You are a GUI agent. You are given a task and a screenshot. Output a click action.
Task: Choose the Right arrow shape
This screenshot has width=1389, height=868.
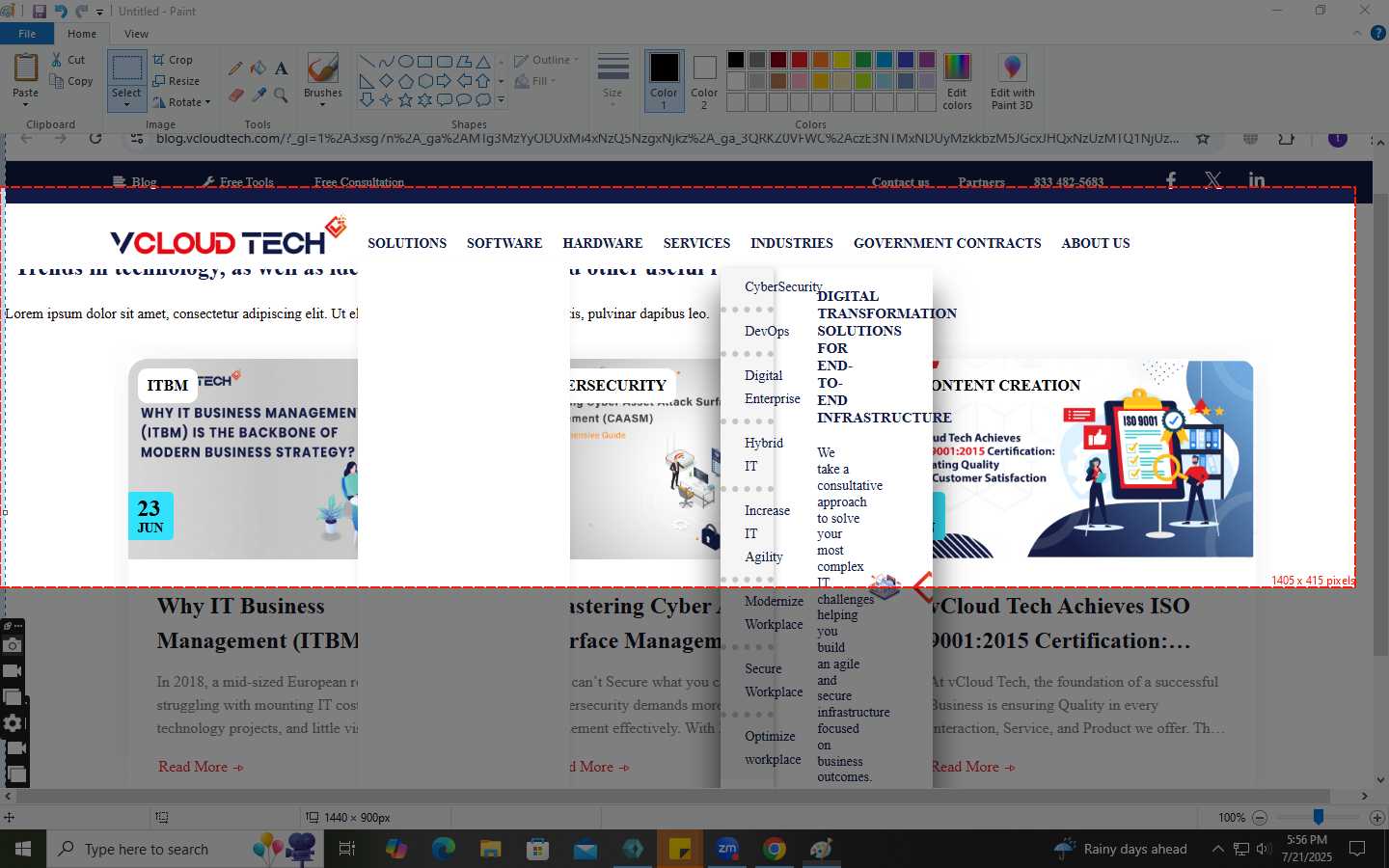click(444, 80)
